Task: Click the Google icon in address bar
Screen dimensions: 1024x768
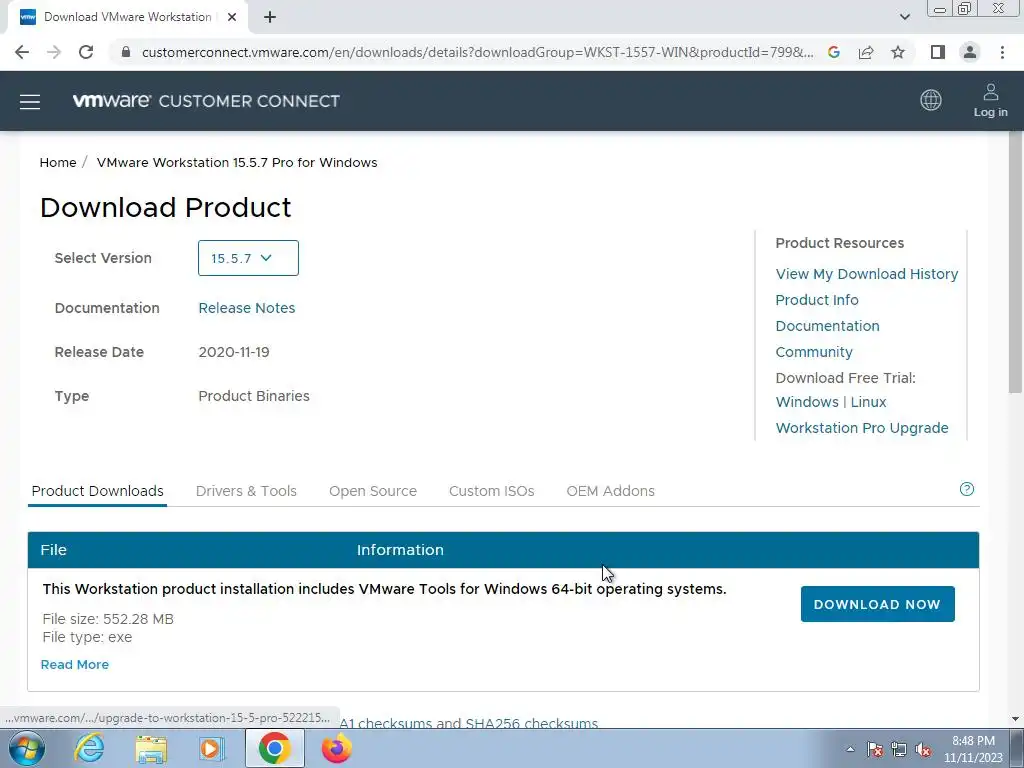Action: pyautogui.click(x=834, y=52)
